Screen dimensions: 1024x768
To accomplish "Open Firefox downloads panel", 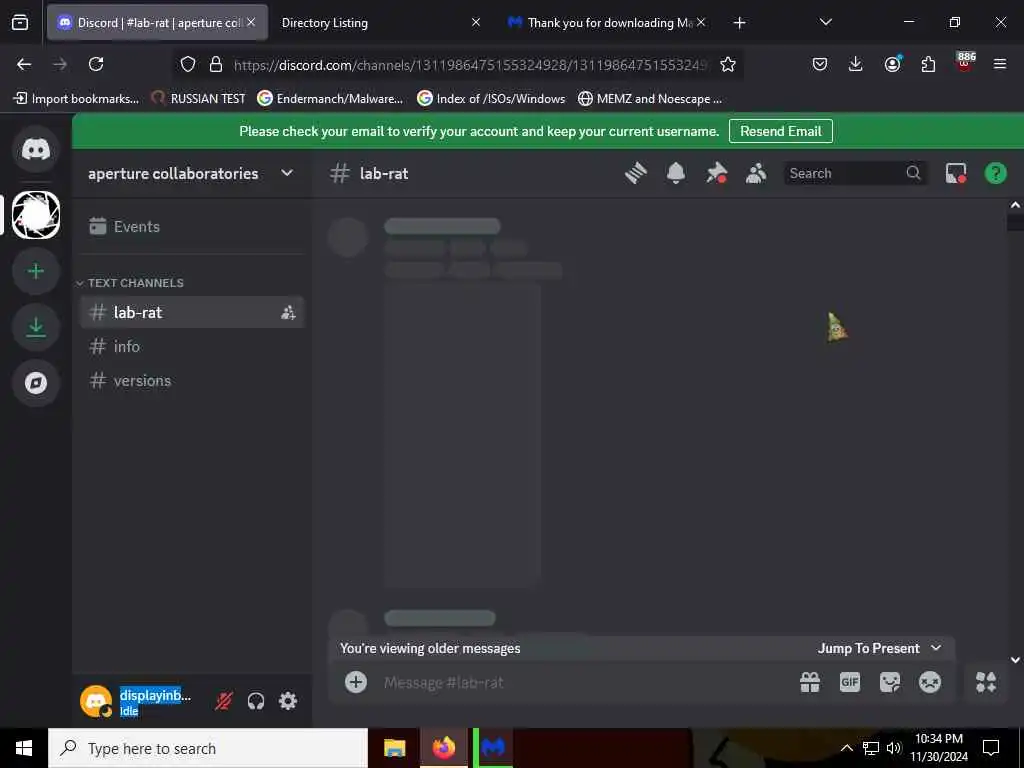I will [856, 64].
